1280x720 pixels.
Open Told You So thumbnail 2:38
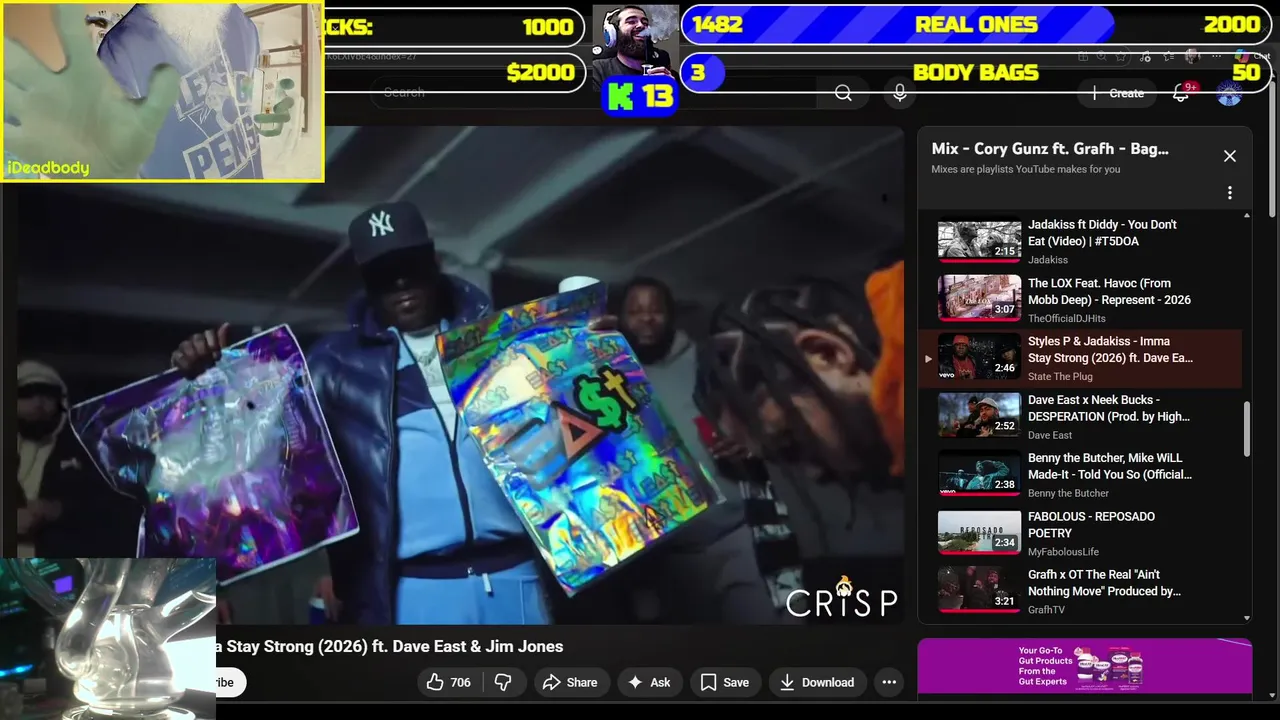point(979,473)
